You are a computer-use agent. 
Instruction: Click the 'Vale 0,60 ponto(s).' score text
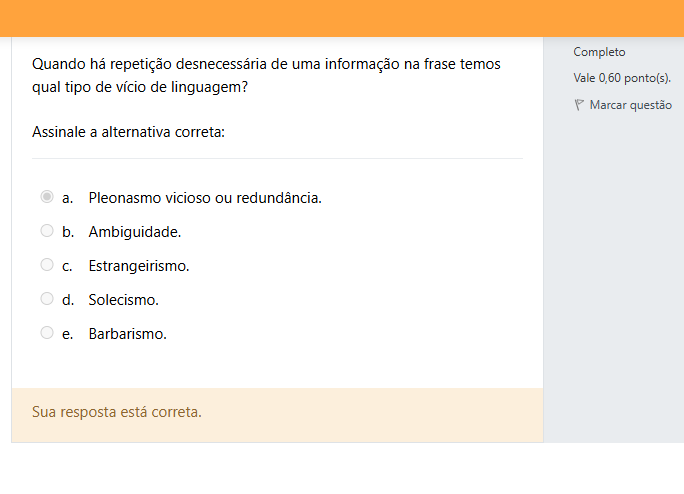point(621,78)
